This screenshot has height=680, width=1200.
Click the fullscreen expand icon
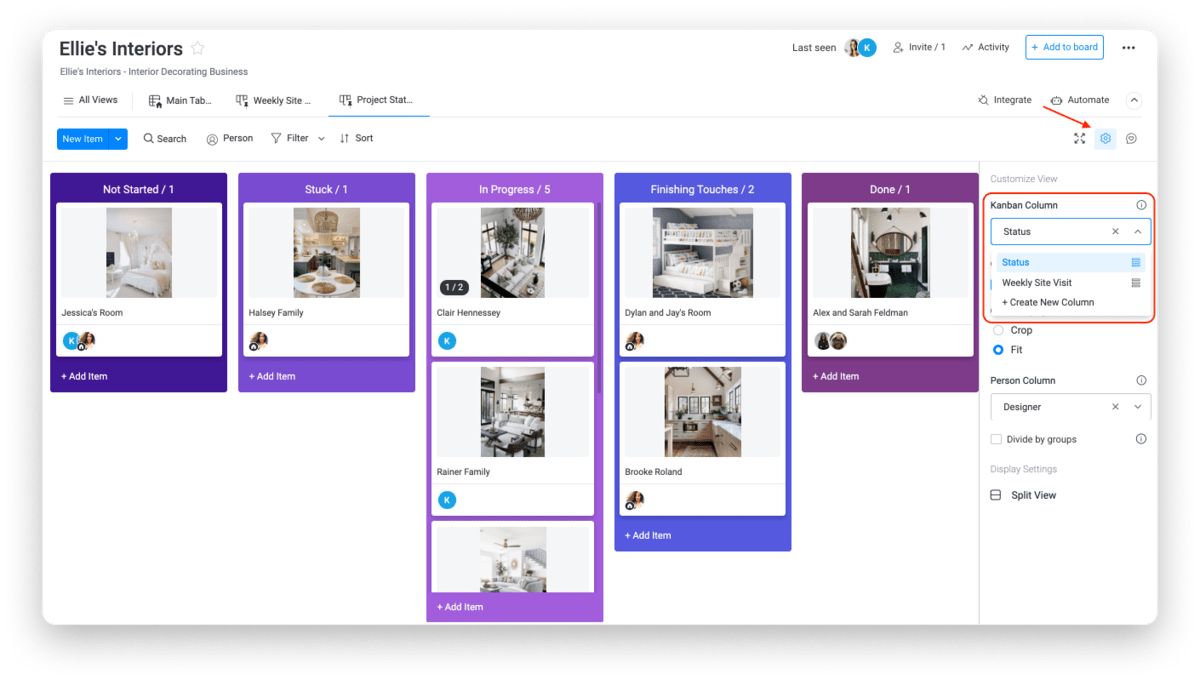pyautogui.click(x=1080, y=139)
